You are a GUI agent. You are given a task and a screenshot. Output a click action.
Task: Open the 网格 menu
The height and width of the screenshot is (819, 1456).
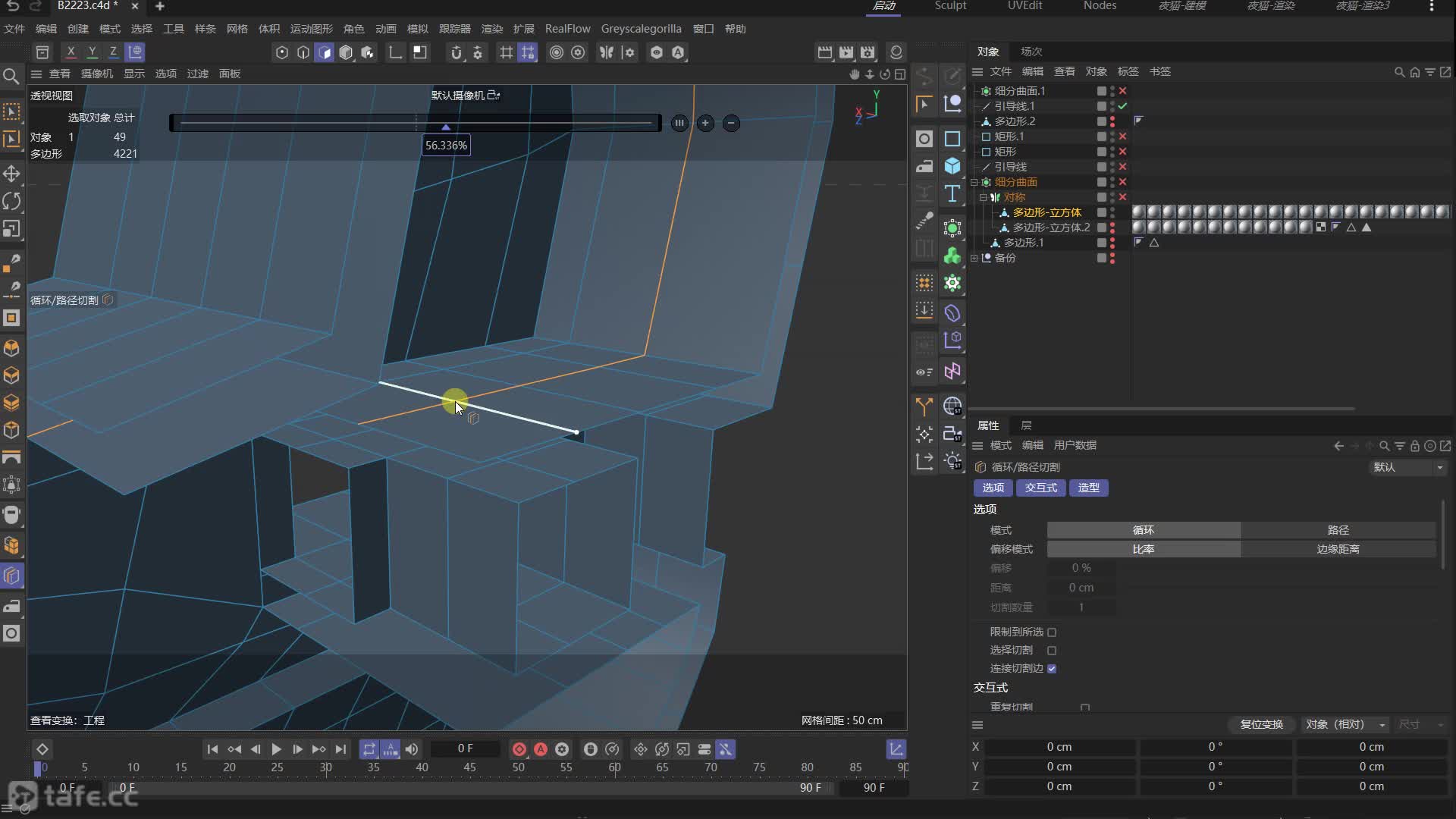[237, 29]
